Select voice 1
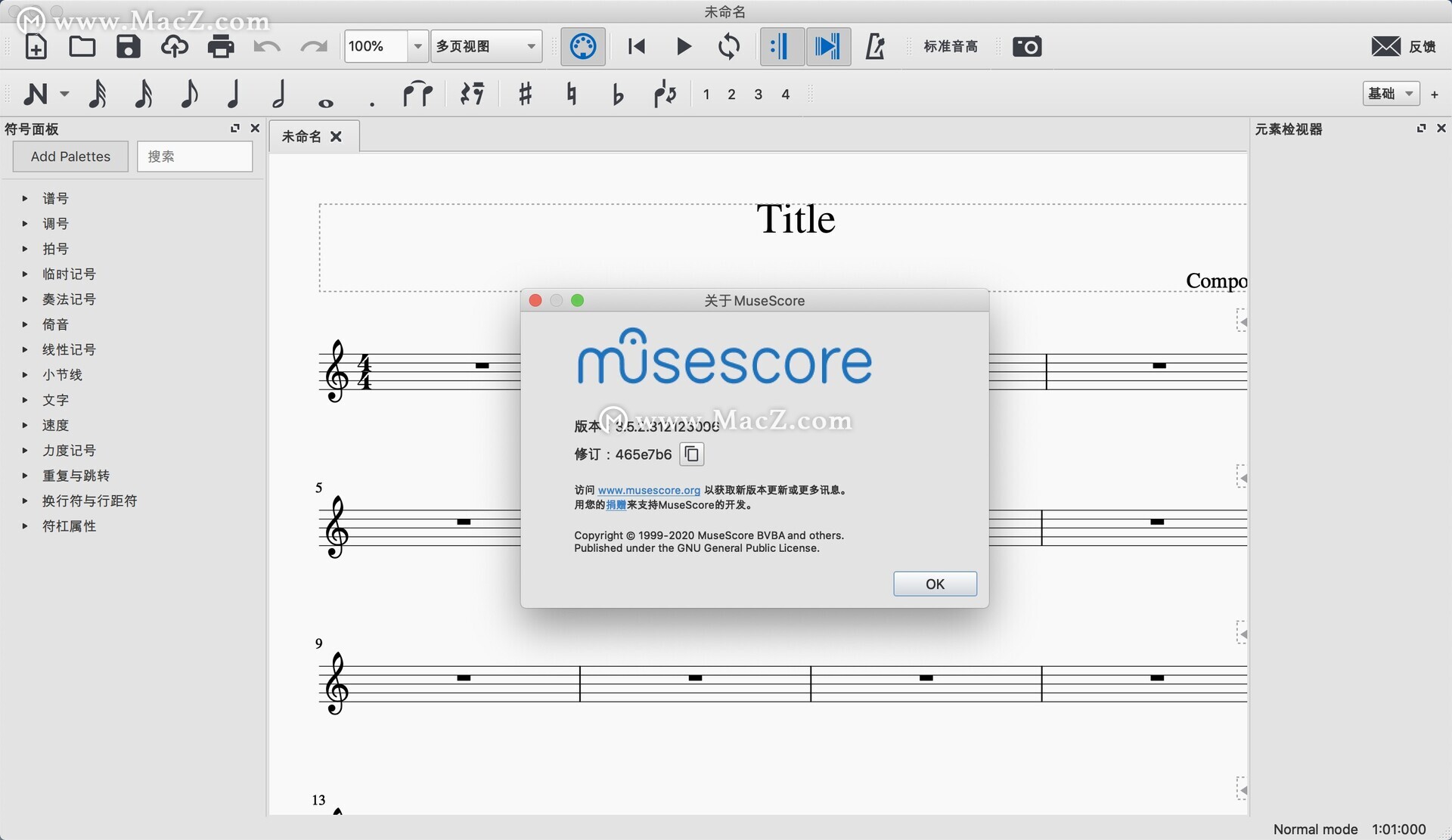 point(706,95)
